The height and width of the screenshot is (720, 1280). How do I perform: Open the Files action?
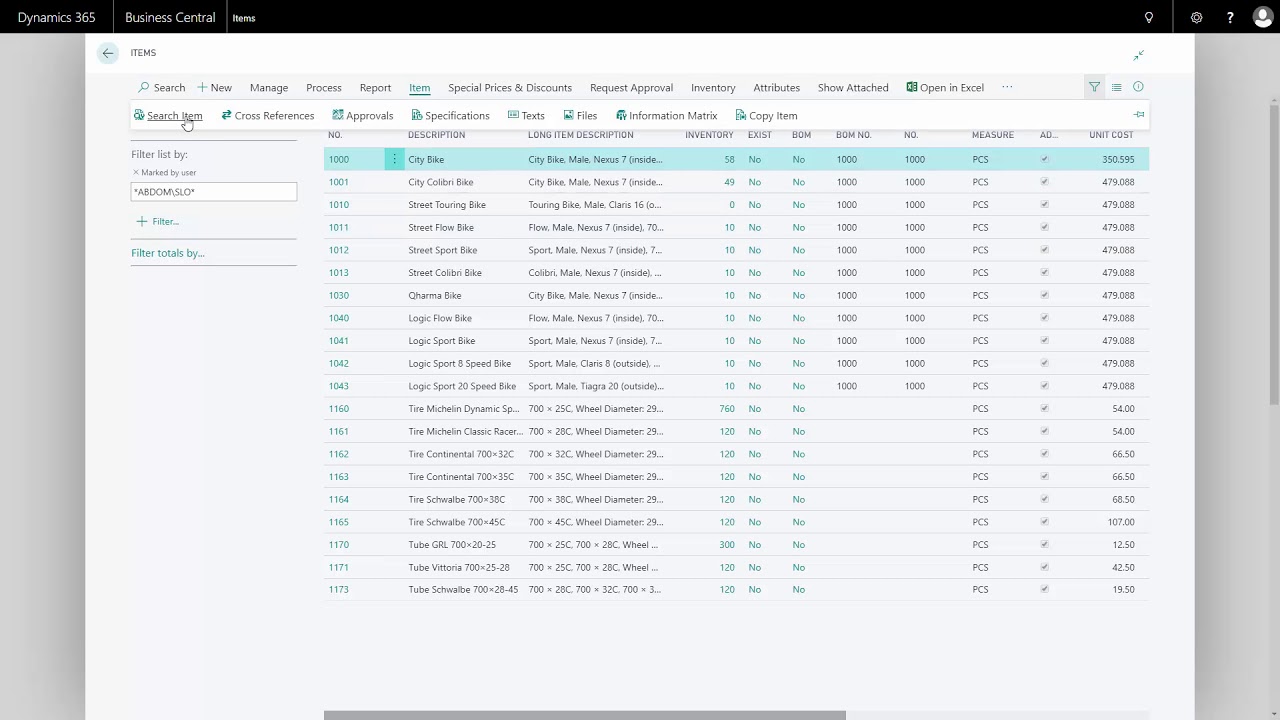pos(580,116)
